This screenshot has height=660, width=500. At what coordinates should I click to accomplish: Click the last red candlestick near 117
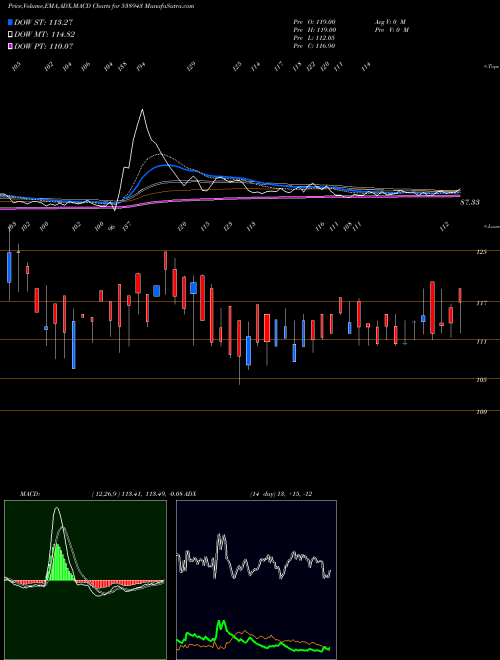(460, 295)
